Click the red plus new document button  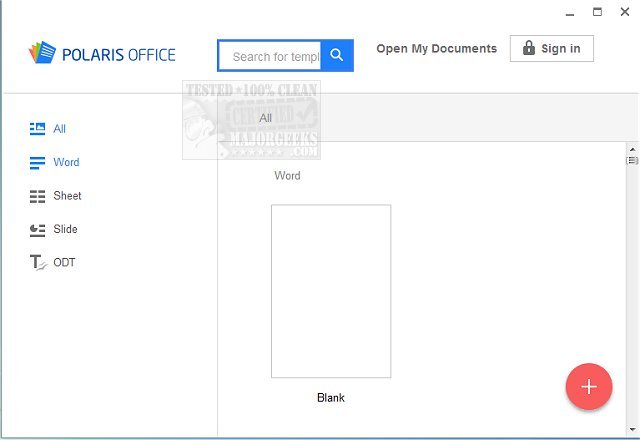(x=589, y=386)
